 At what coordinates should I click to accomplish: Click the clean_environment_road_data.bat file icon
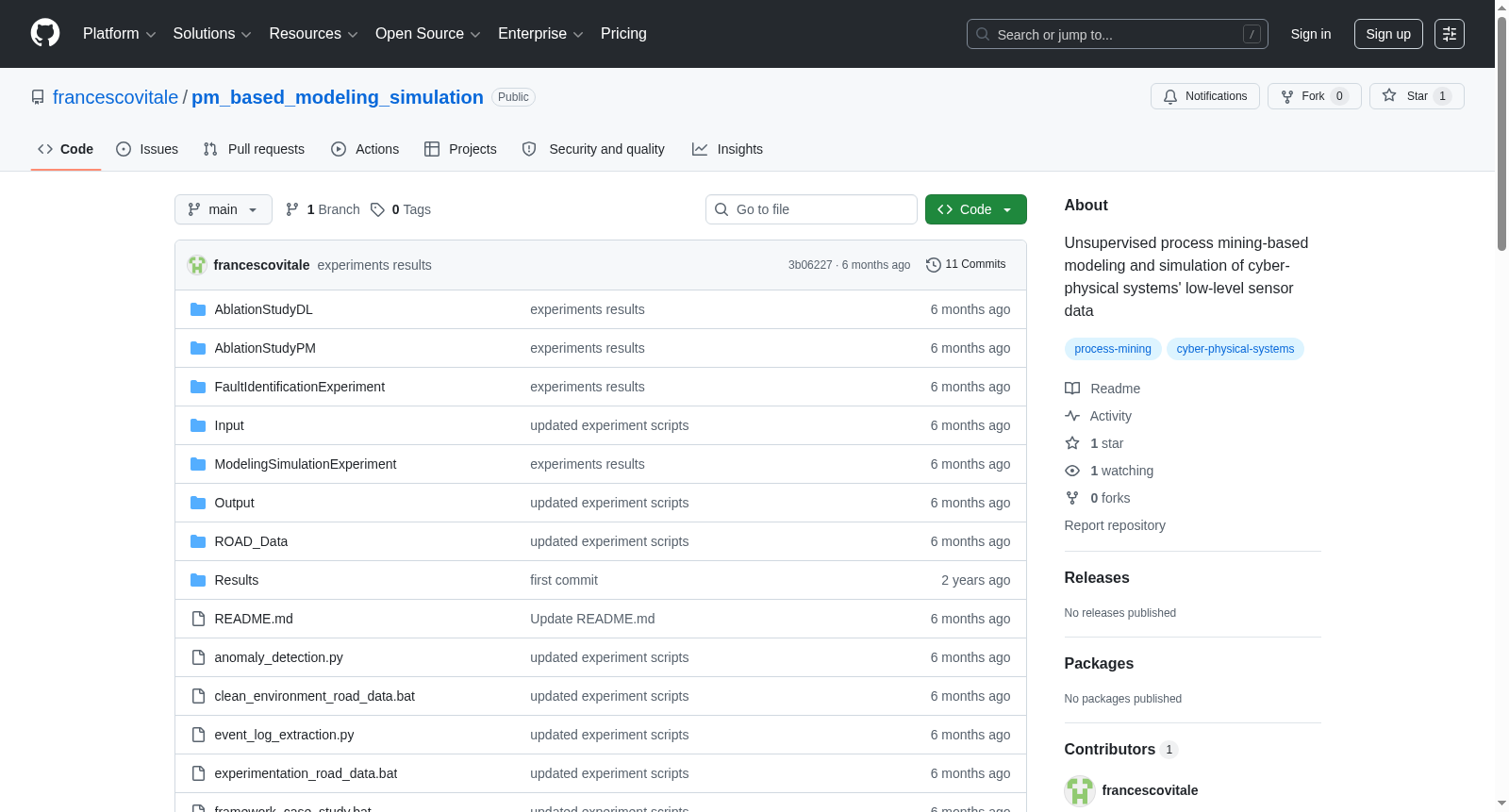[198, 696]
